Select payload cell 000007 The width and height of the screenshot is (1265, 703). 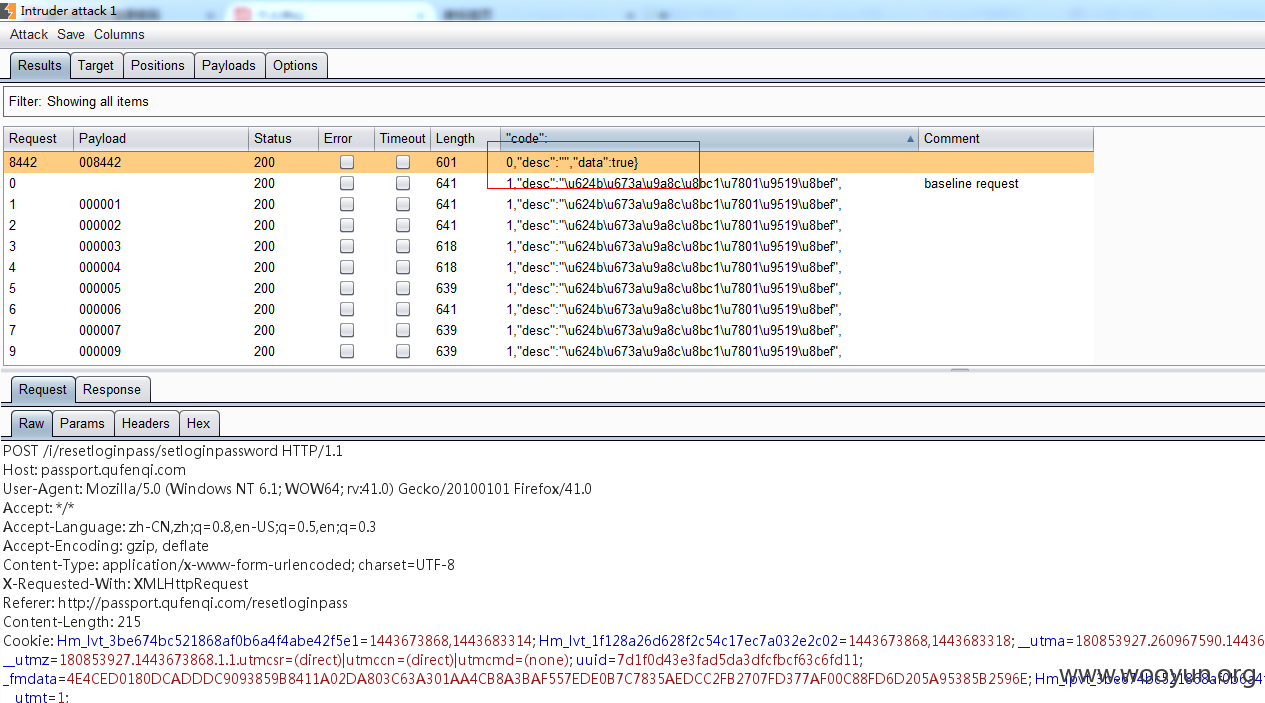point(100,330)
